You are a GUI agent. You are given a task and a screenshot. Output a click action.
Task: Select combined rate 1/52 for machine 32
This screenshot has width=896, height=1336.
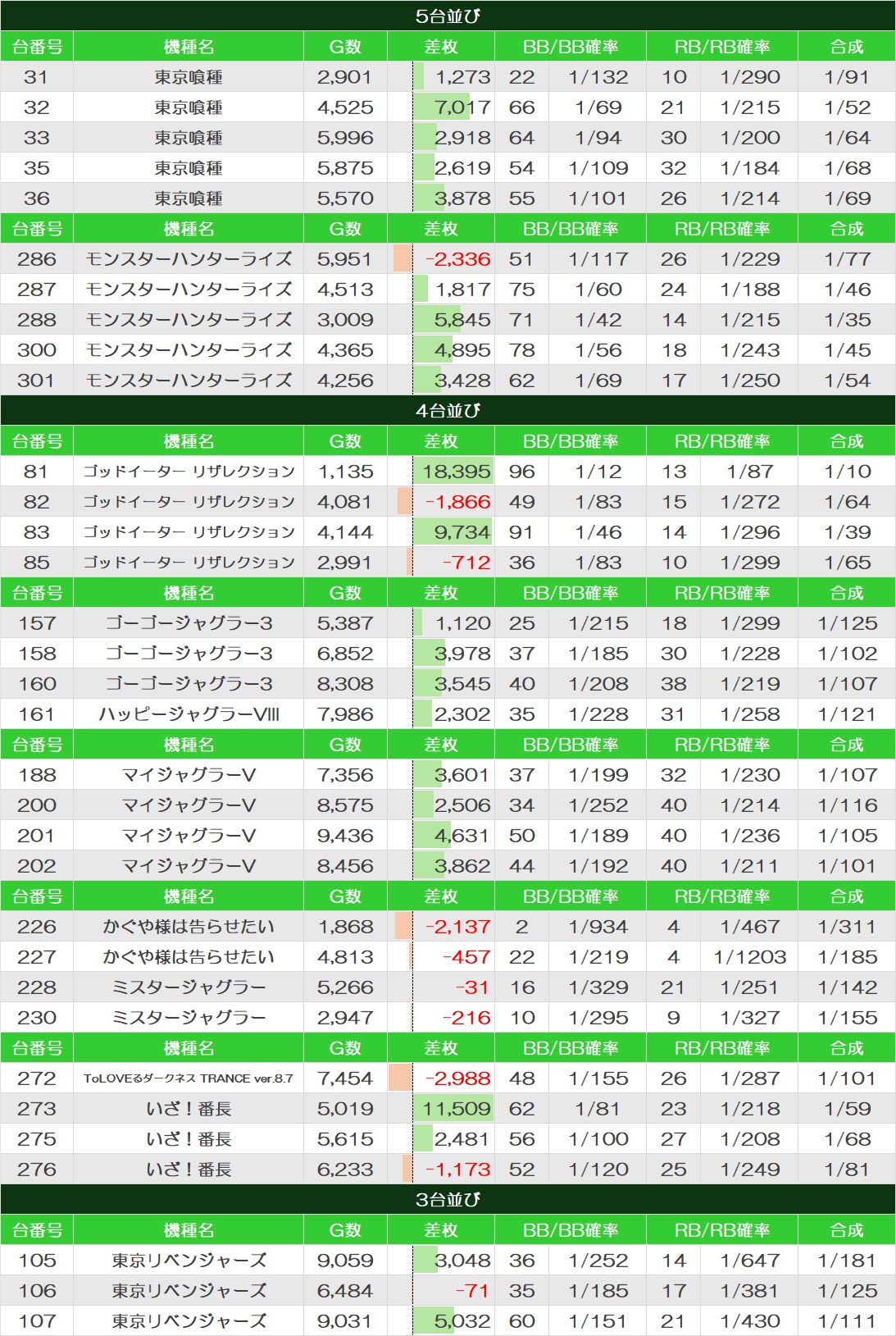pyautogui.click(x=848, y=107)
